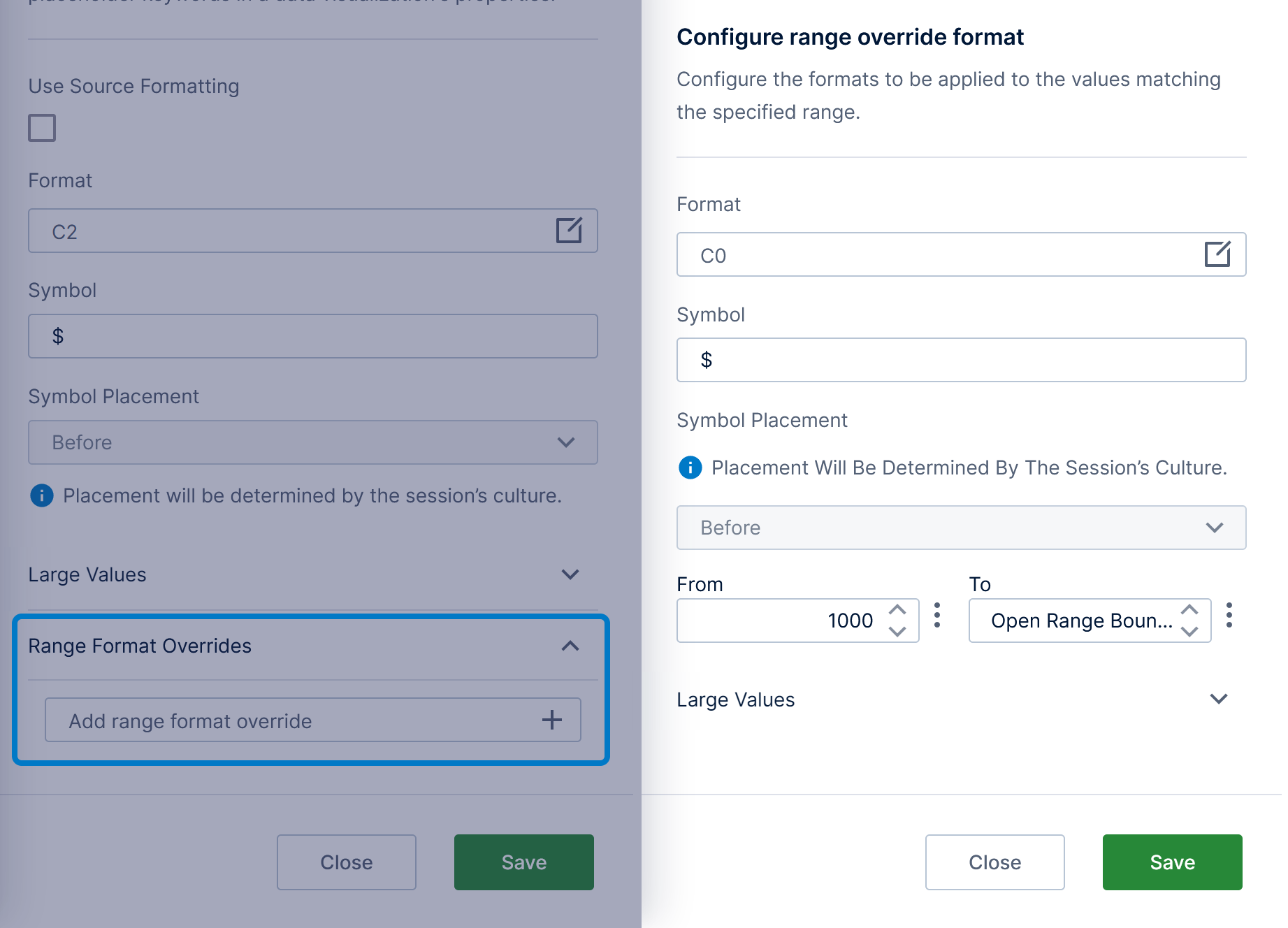Decrement the From value using down arrow
This screenshot has height=928, width=1288.
point(897,631)
